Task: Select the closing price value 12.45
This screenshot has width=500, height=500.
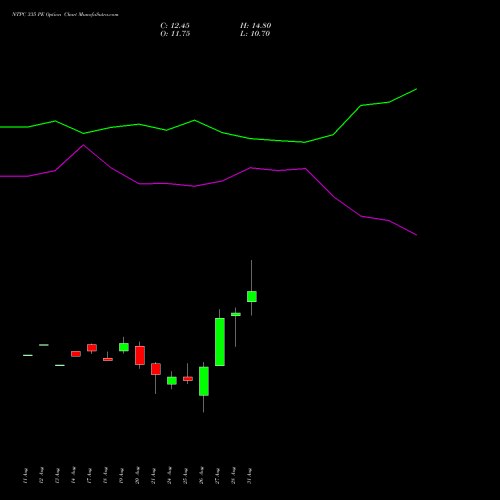Action: click(x=180, y=26)
